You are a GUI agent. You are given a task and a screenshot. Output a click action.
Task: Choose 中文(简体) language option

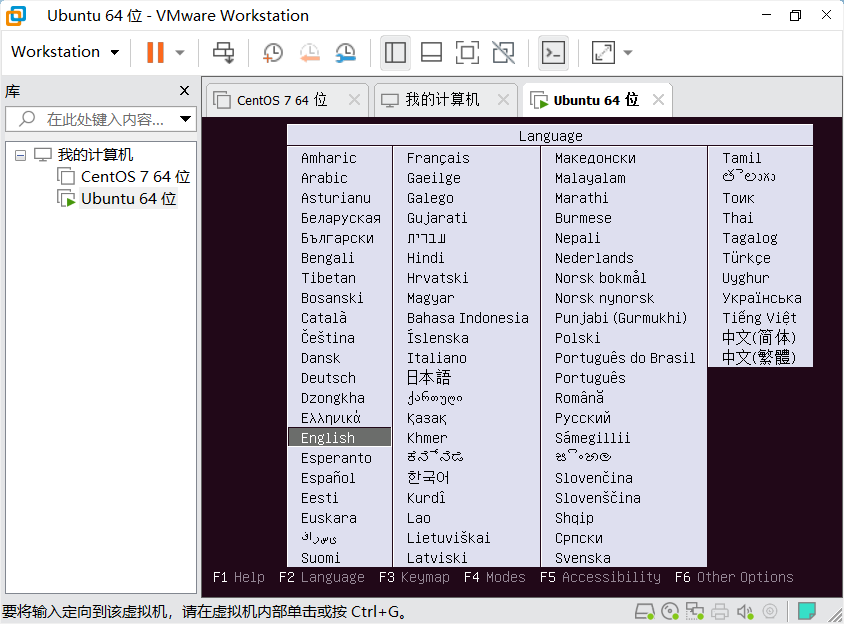[x=759, y=338]
